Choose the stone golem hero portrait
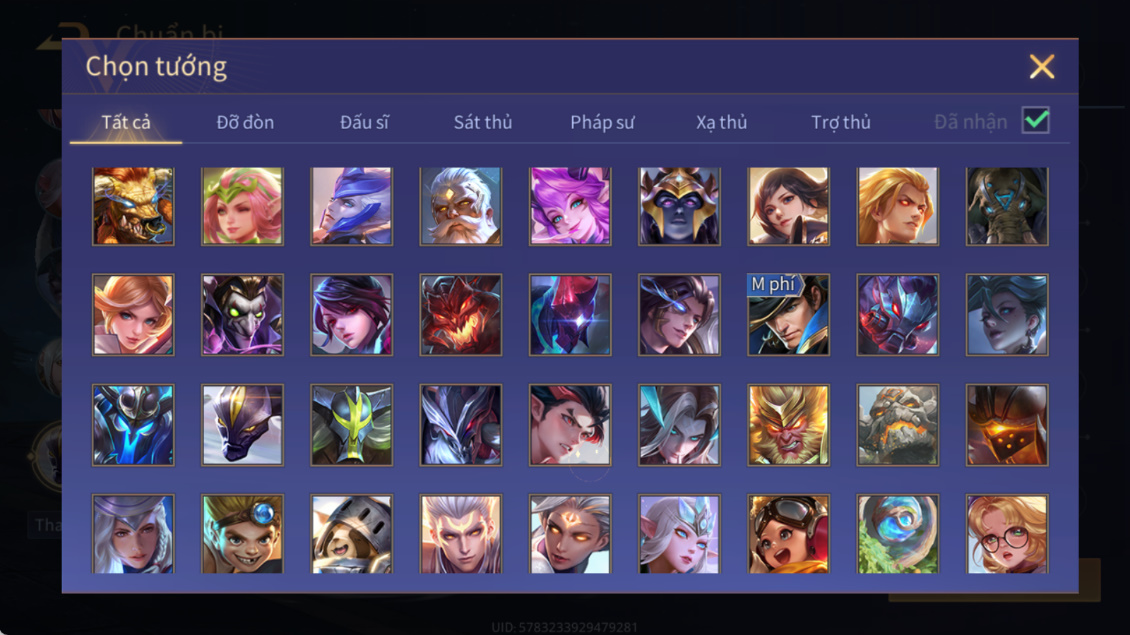 pos(897,425)
